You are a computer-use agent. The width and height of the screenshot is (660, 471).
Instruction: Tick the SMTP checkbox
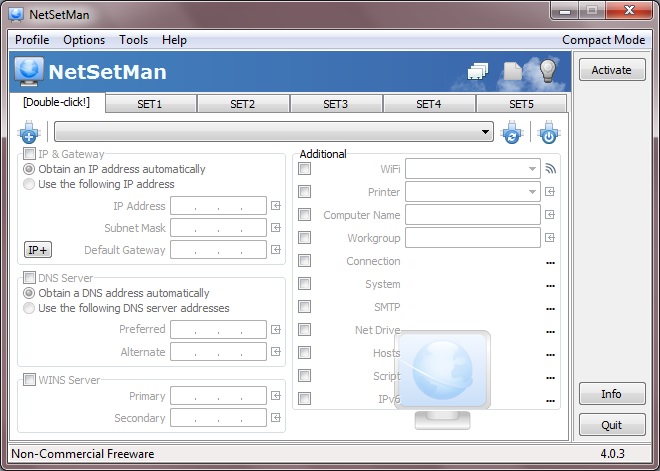pyautogui.click(x=305, y=306)
